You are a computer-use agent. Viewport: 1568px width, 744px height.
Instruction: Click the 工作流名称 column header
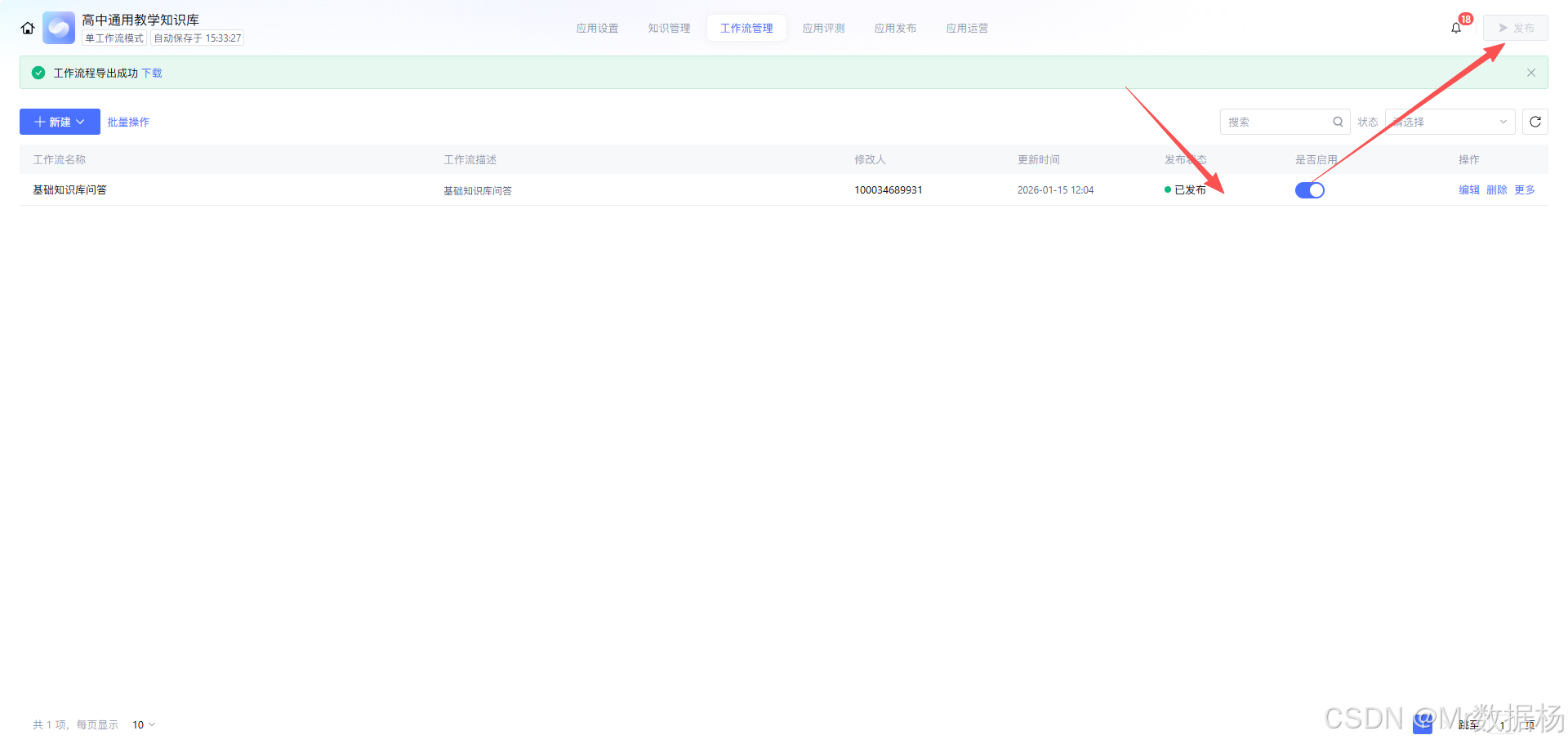[x=59, y=159]
